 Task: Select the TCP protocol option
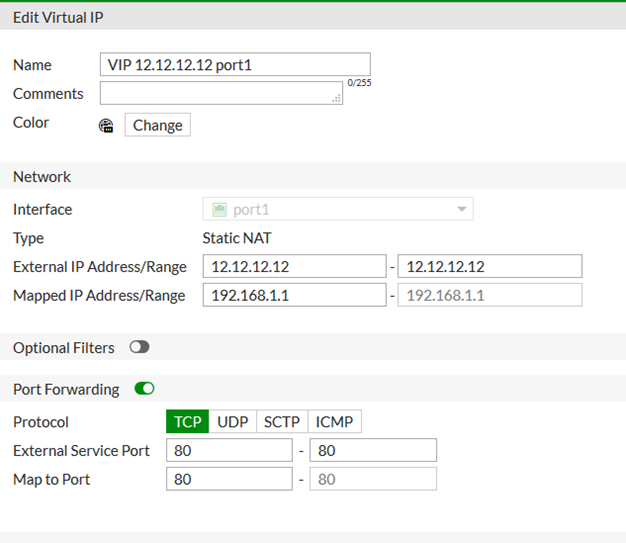coord(187,421)
